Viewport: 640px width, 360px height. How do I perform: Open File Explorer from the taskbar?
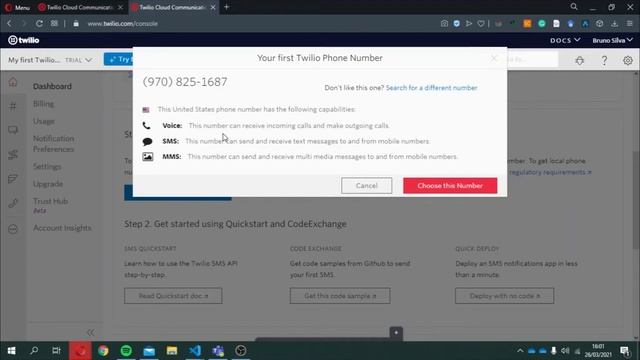point(172,351)
